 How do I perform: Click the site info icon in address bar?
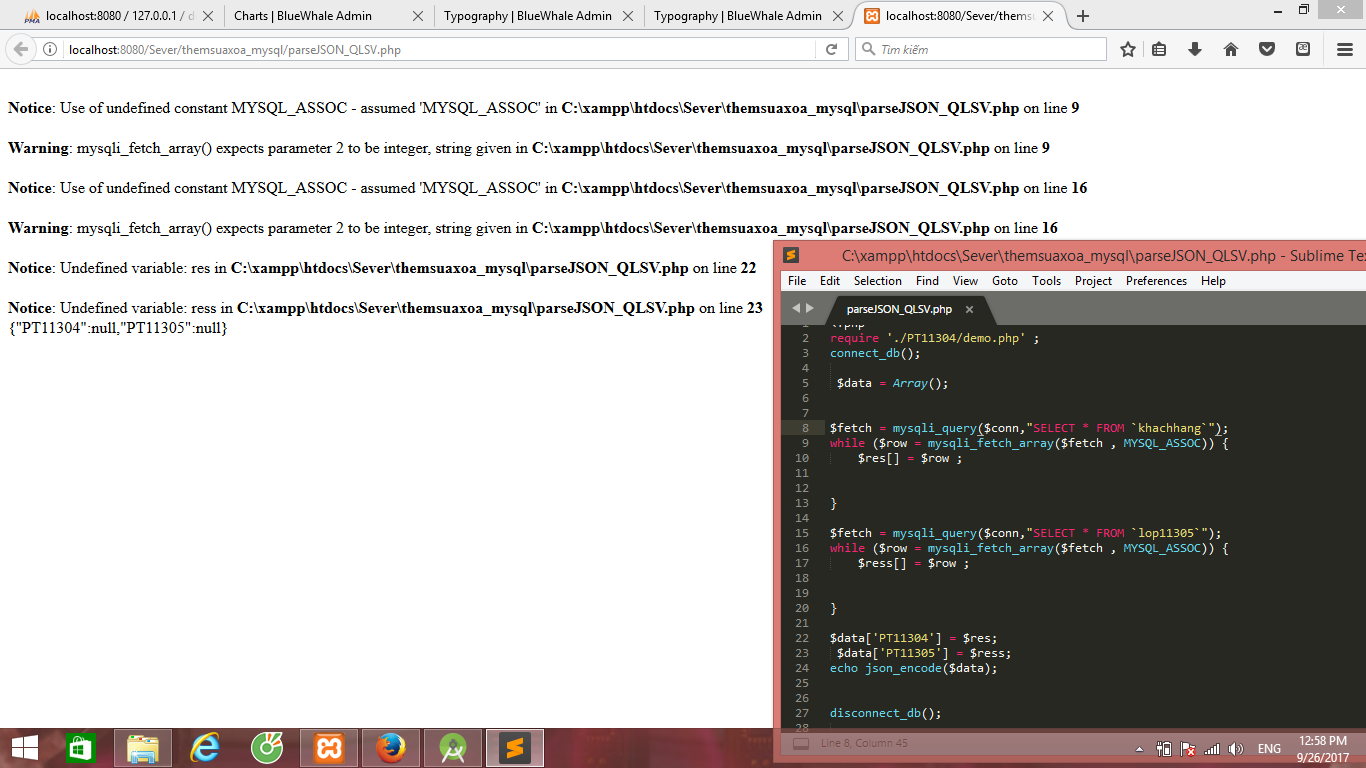50,49
